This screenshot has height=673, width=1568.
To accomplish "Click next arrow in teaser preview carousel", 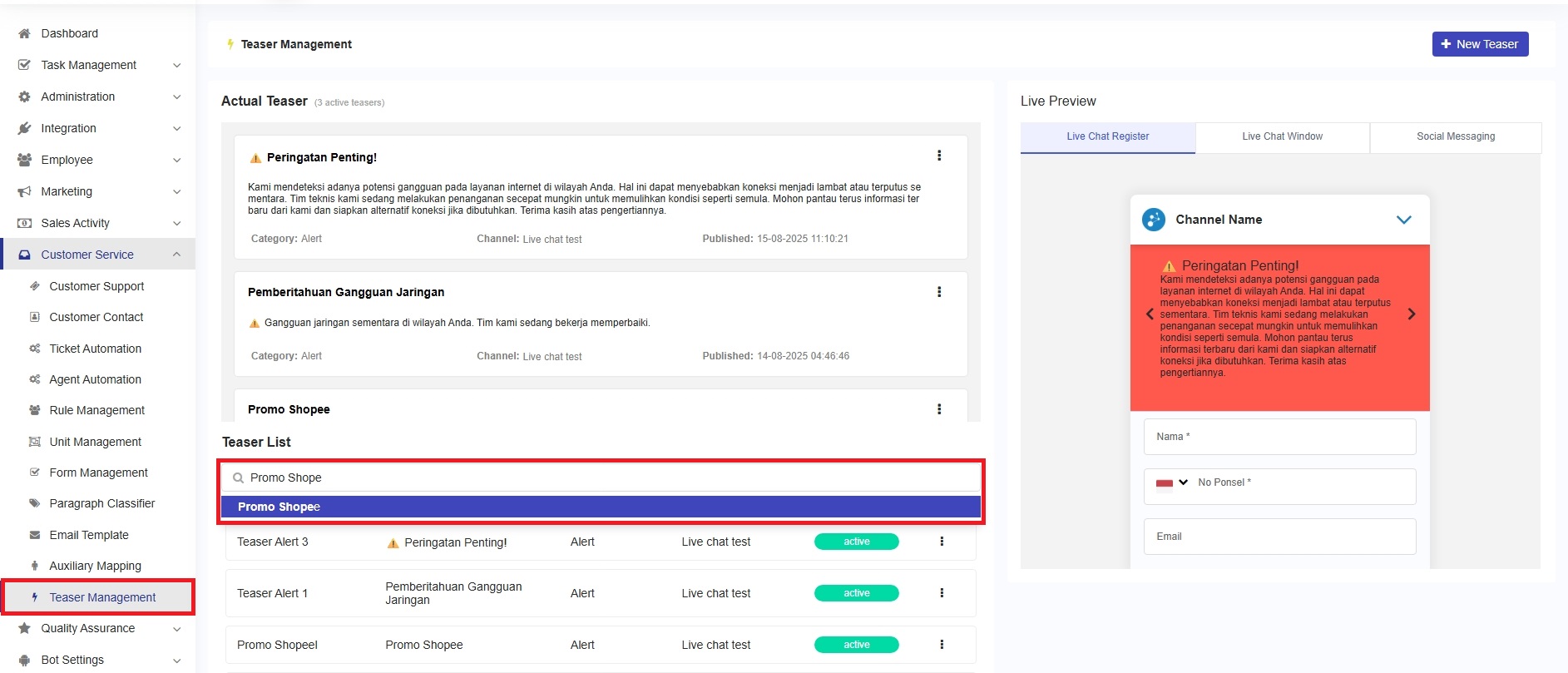I will (x=1411, y=314).
